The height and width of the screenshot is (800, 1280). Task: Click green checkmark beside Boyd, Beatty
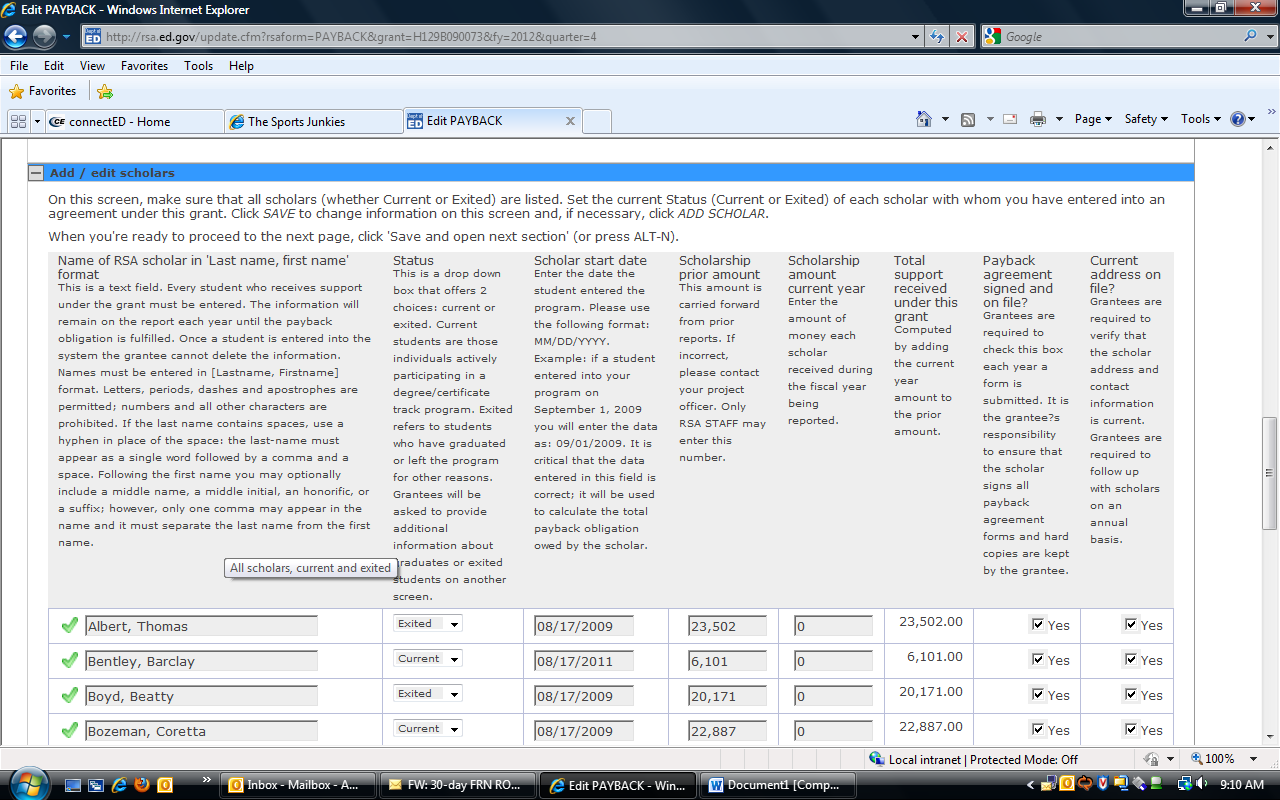[69, 696]
